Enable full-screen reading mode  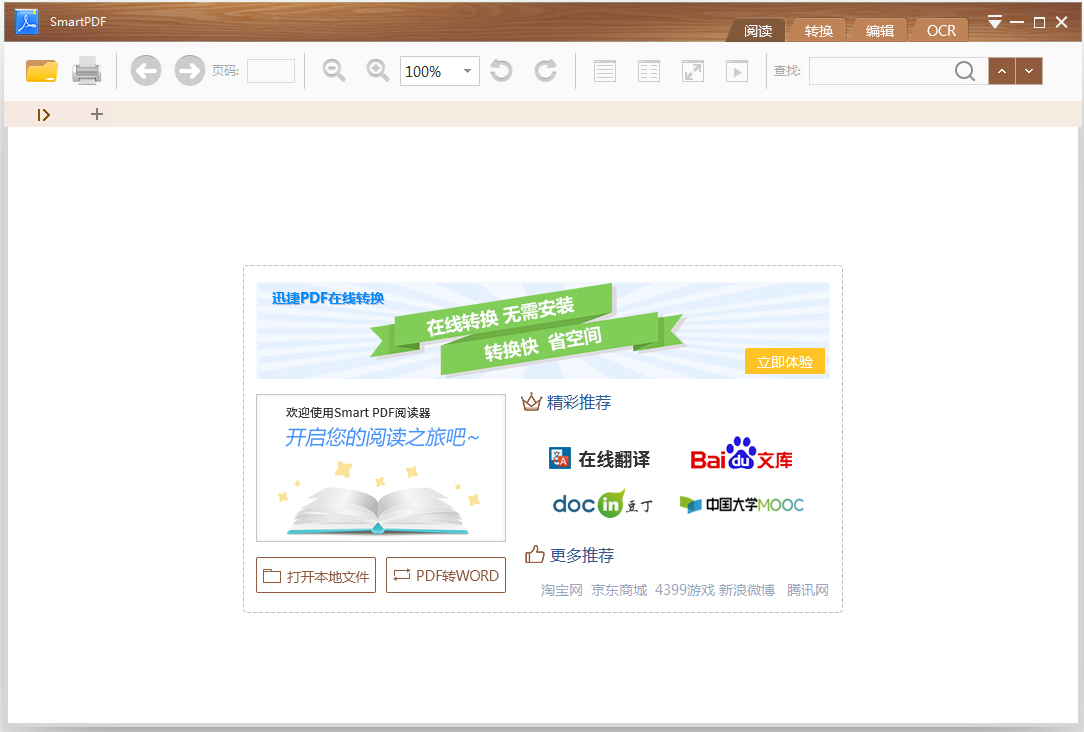[692, 71]
